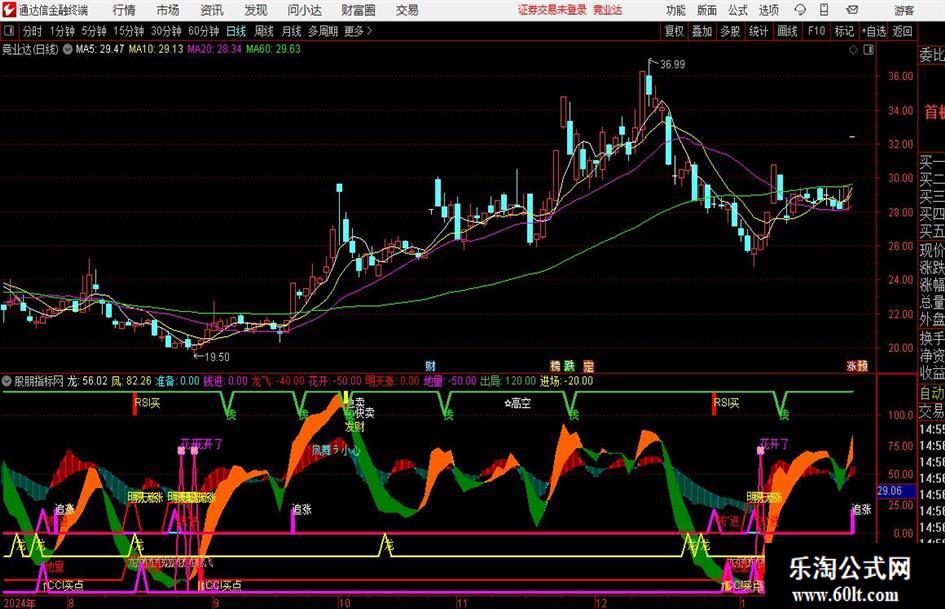Click the 涨 marker at chart's right
Screen dimensions: 945x609
click(x=852, y=366)
